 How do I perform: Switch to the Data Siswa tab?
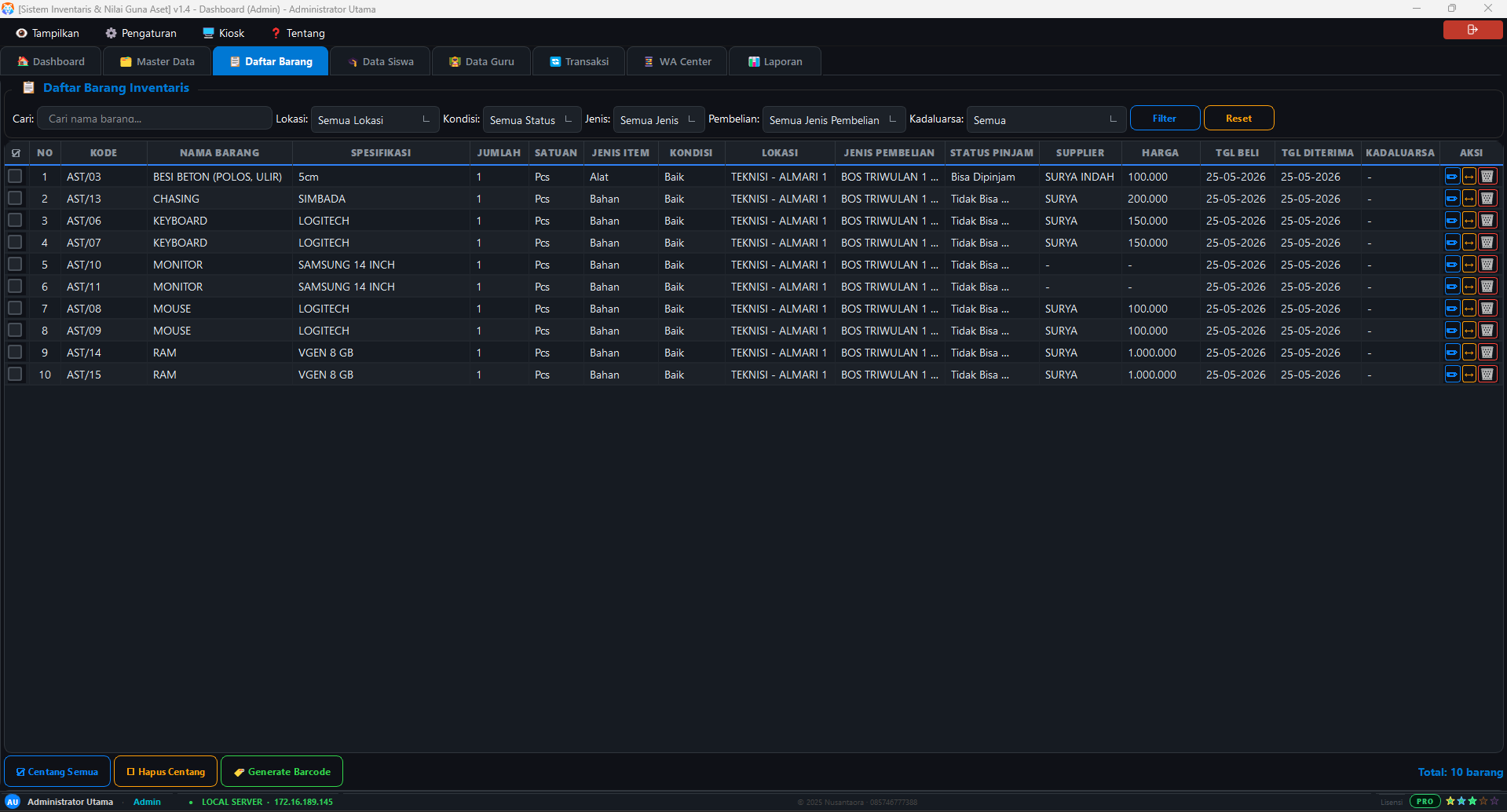381,61
